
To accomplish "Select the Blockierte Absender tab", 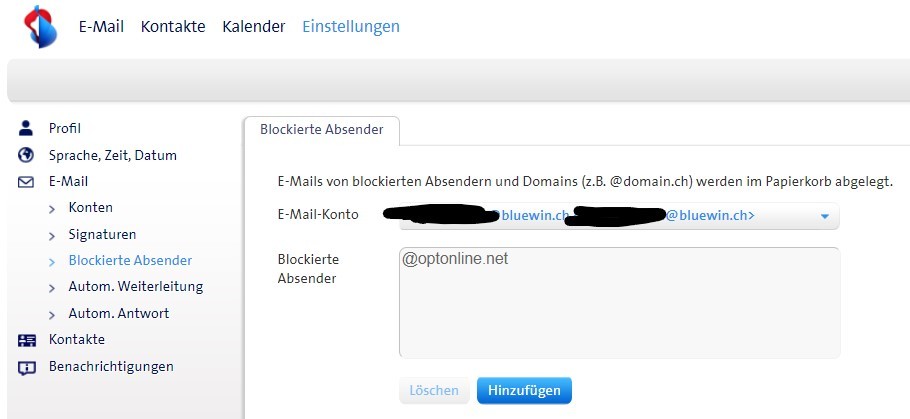I will [x=321, y=129].
